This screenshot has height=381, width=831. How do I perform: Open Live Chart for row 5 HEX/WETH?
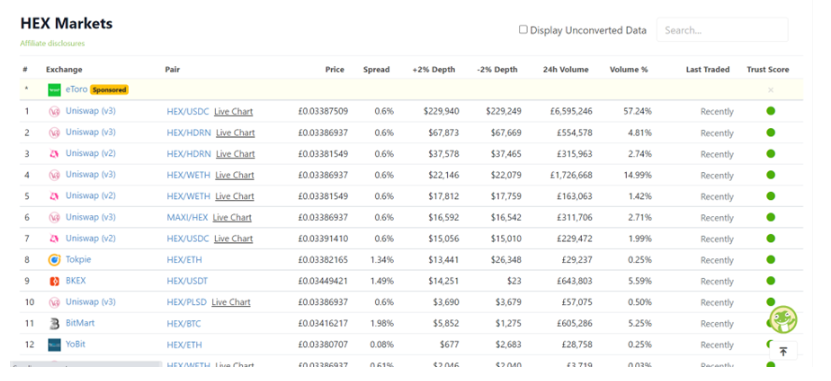click(234, 197)
